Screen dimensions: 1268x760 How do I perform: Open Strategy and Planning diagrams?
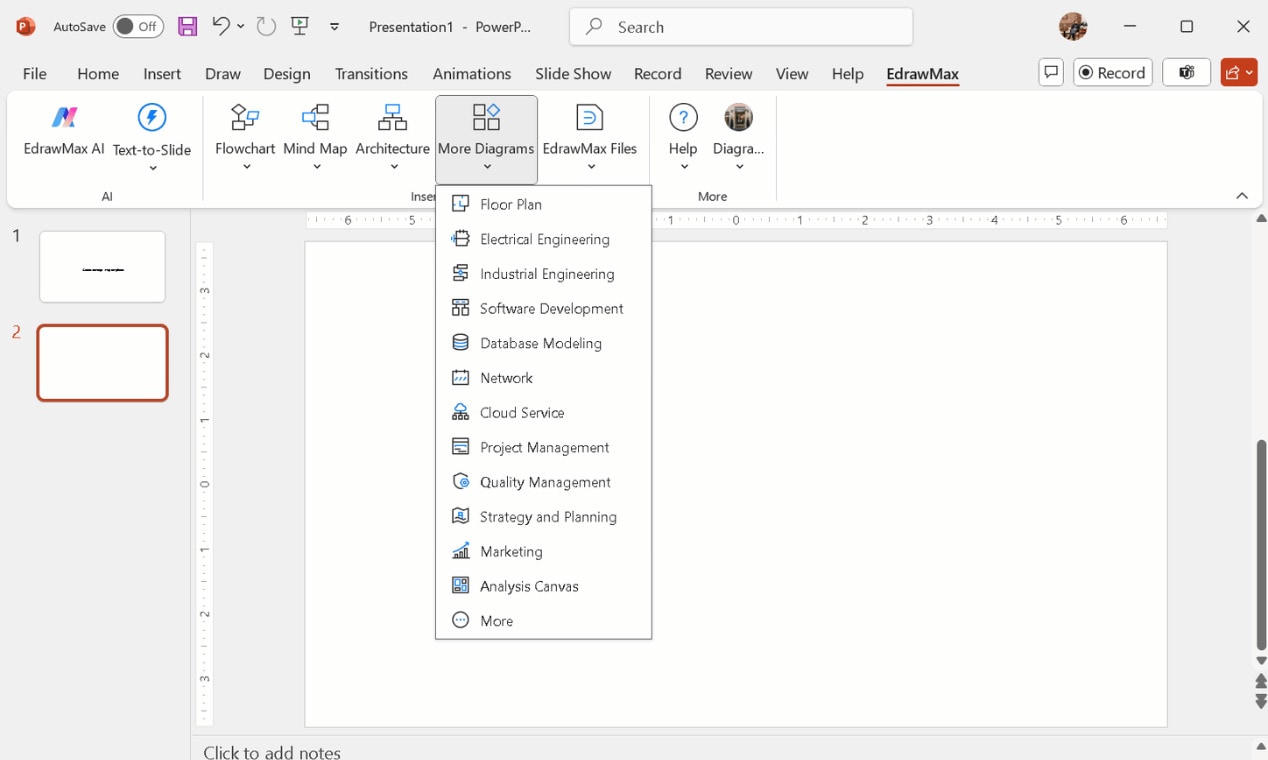(544, 517)
